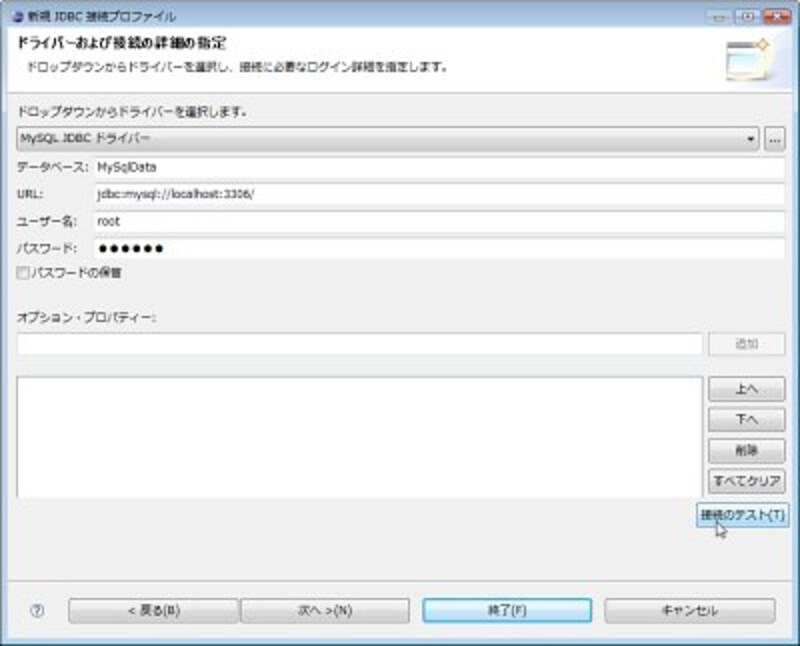Open driver settings with the ellipsis button
The height and width of the screenshot is (646, 800).
[774, 140]
